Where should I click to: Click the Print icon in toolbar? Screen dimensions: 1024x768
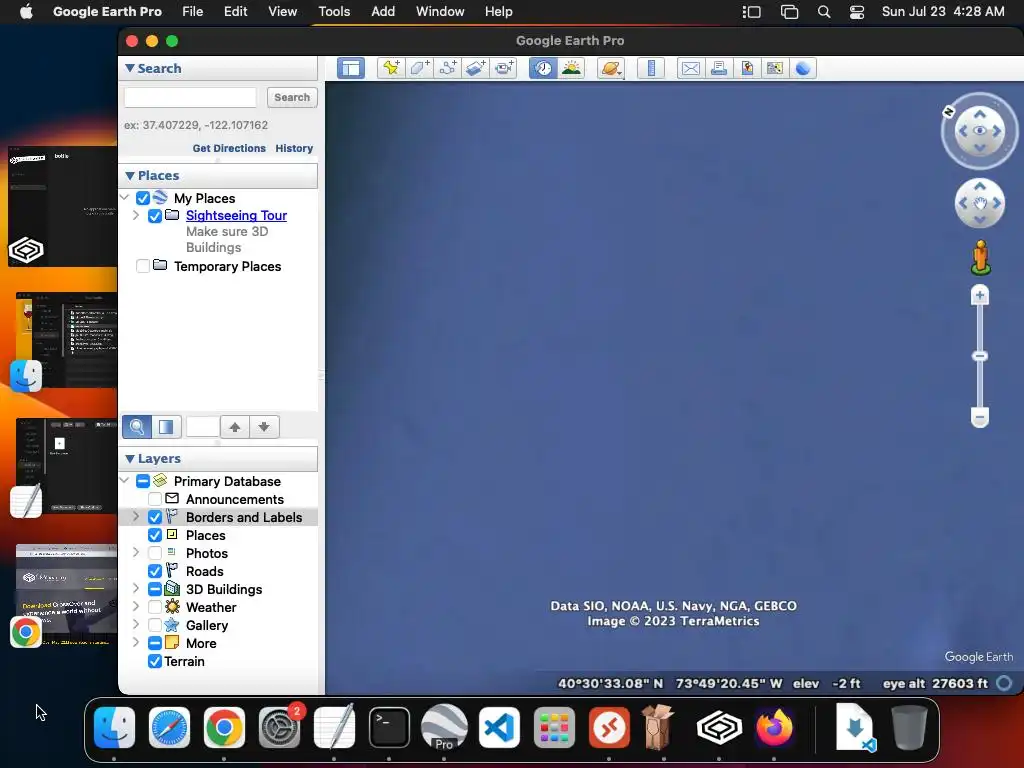(x=719, y=68)
